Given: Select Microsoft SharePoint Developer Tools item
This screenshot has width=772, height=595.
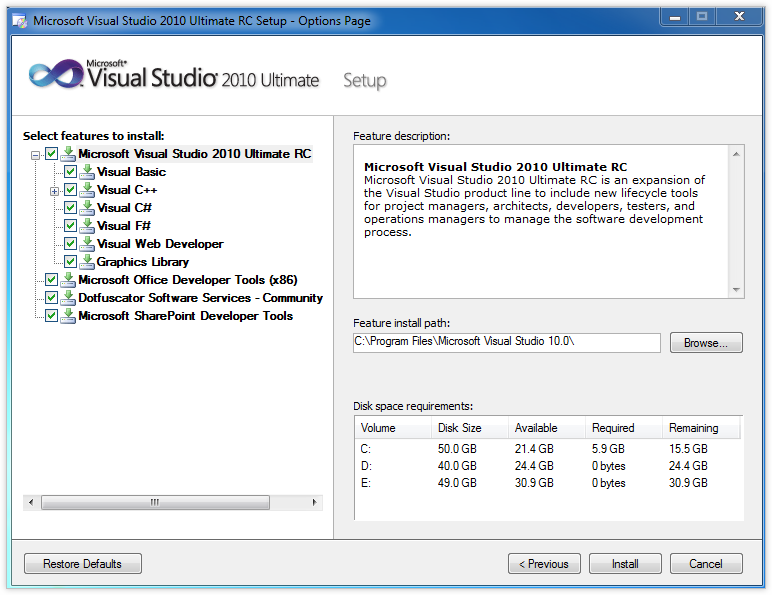Looking at the screenshot, I should (186, 316).
